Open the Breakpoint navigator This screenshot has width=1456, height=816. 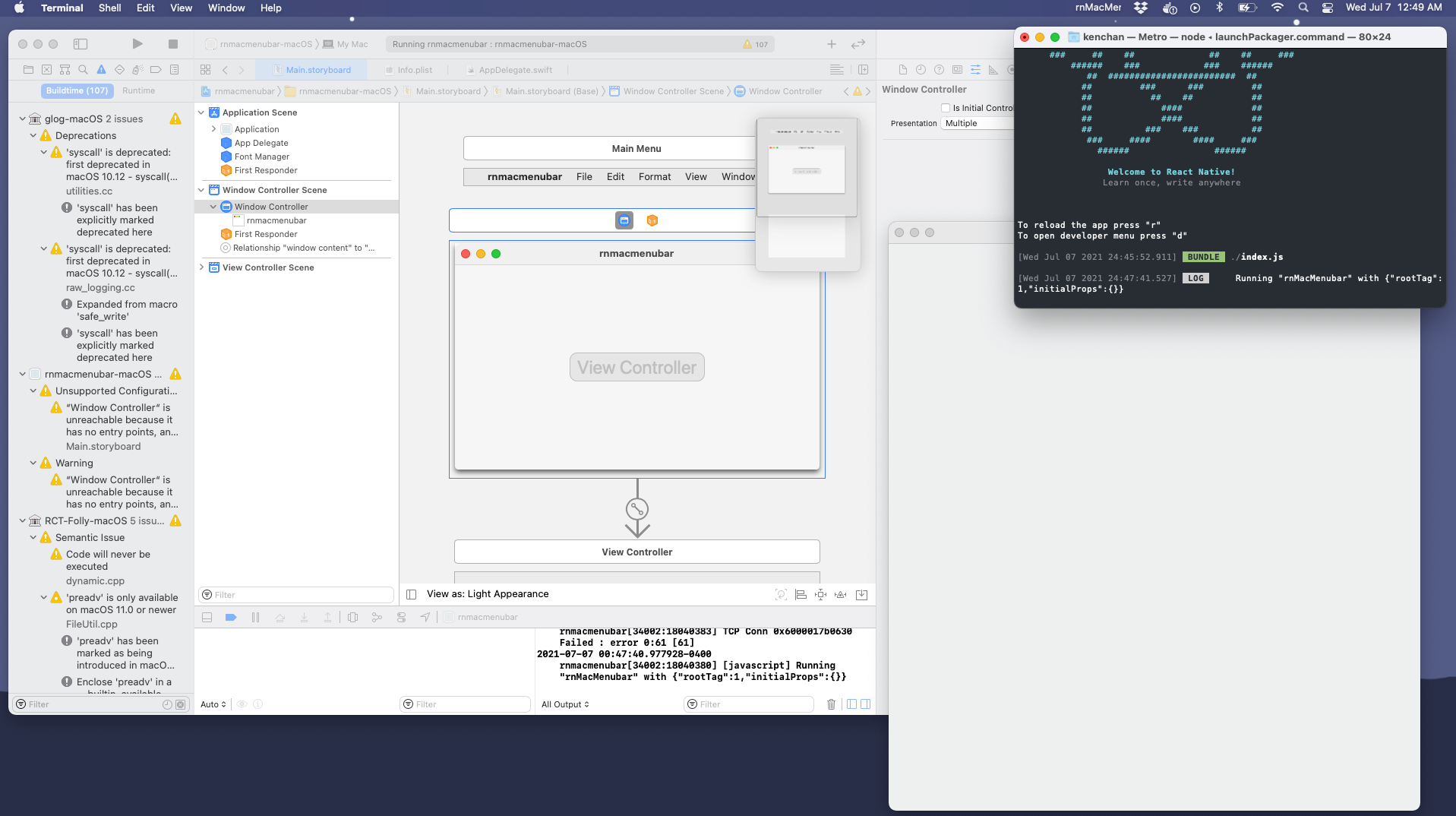(156, 69)
